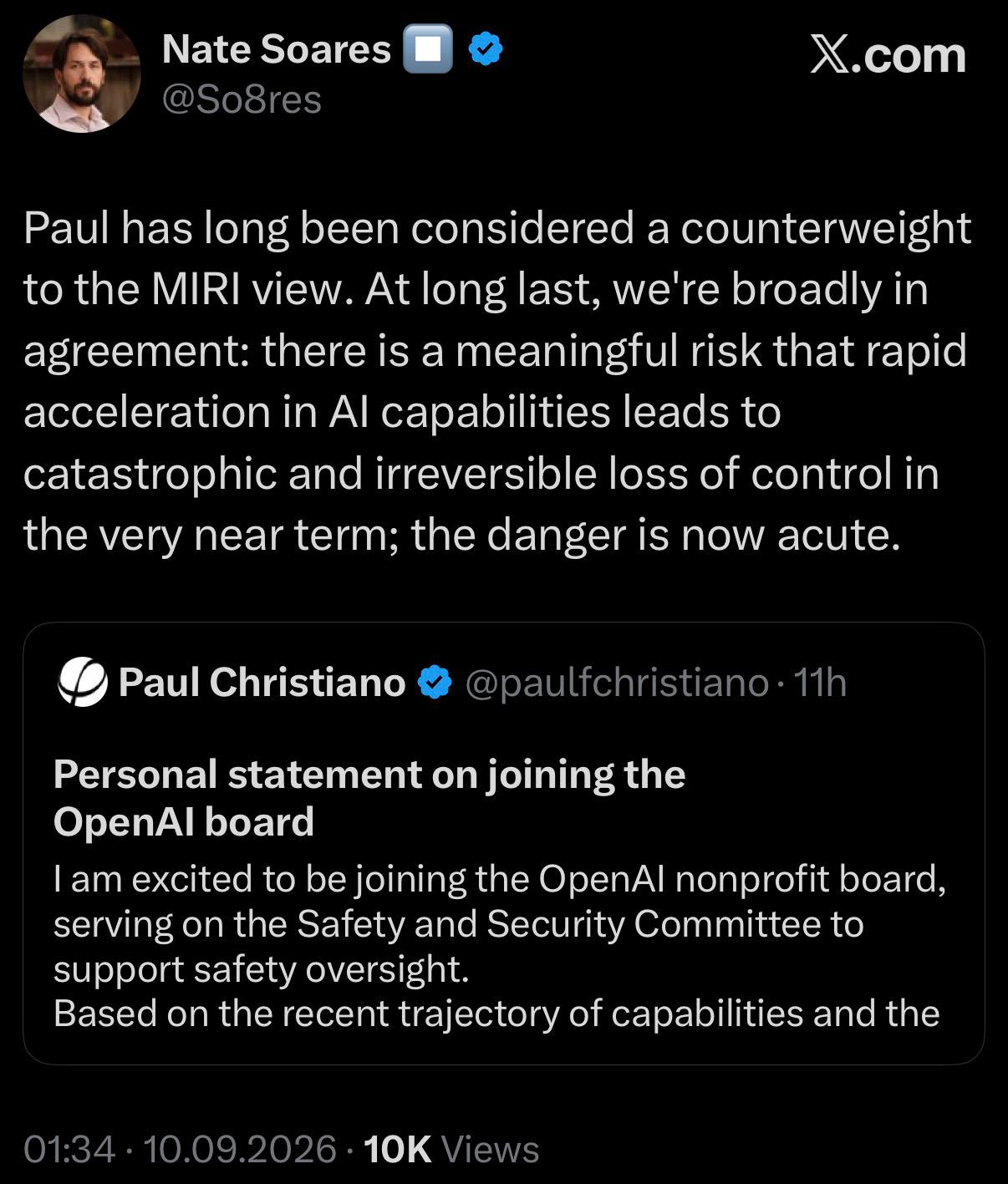Screen dimensions: 1008x1184
Task: Click the 'the danger is now acute' sentence
Action: tap(656, 536)
